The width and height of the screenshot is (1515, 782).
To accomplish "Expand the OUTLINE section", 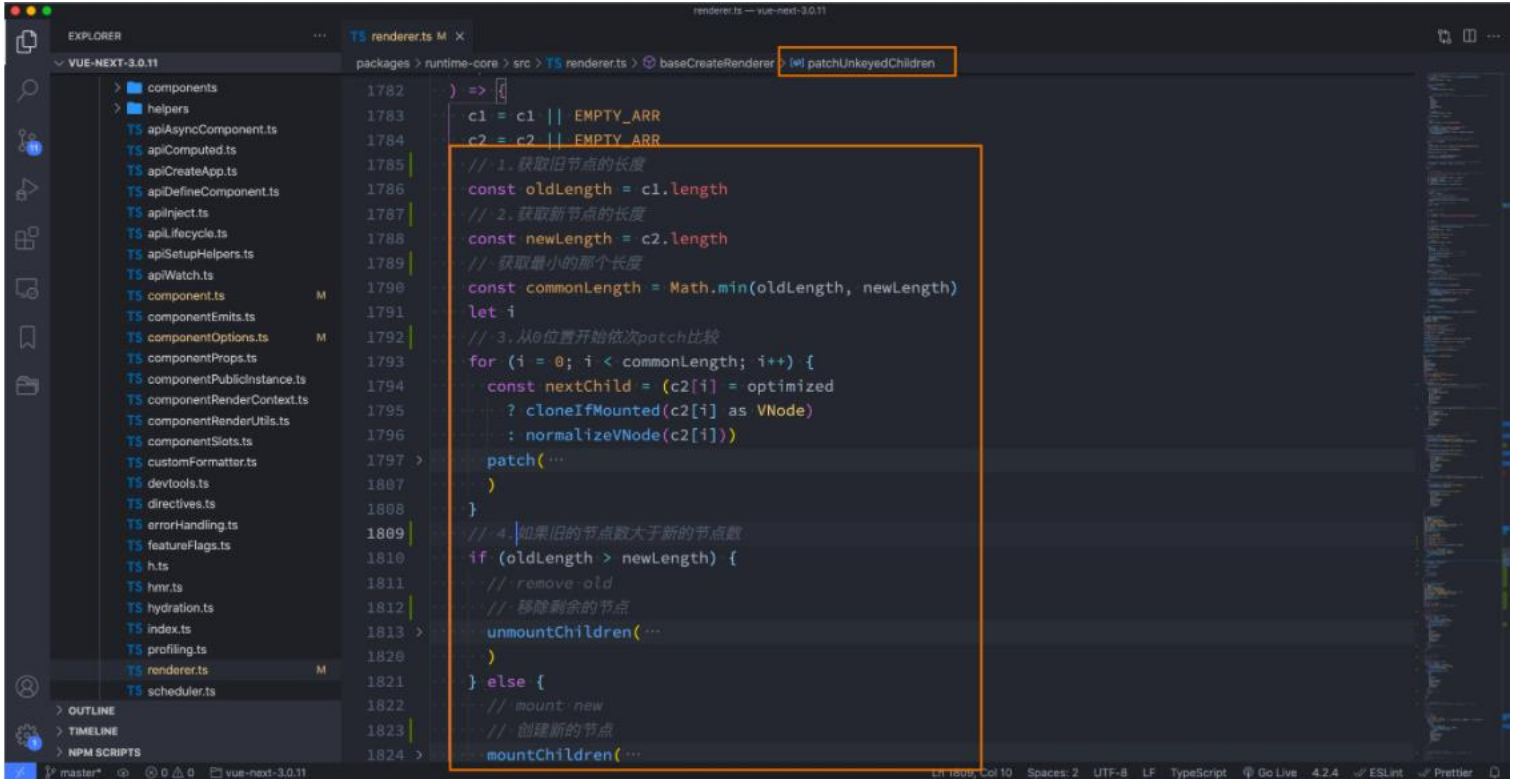I will coord(89,710).
